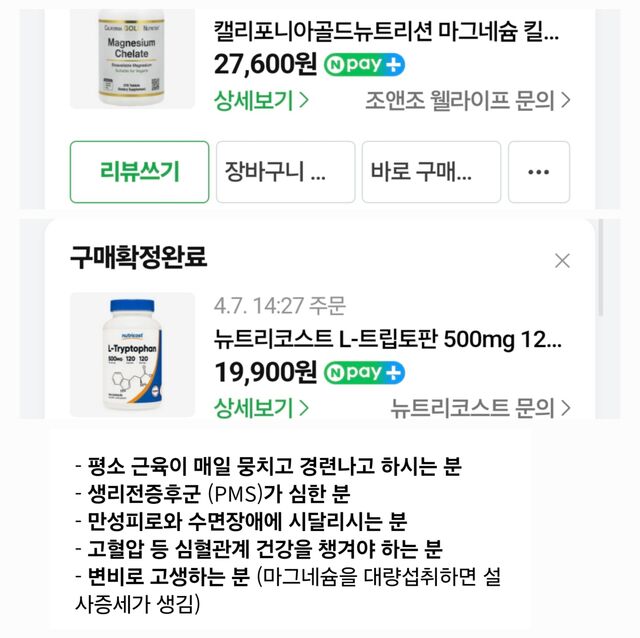Click N Pay badge beside 19,900원
The height and width of the screenshot is (638, 640).
(364, 373)
